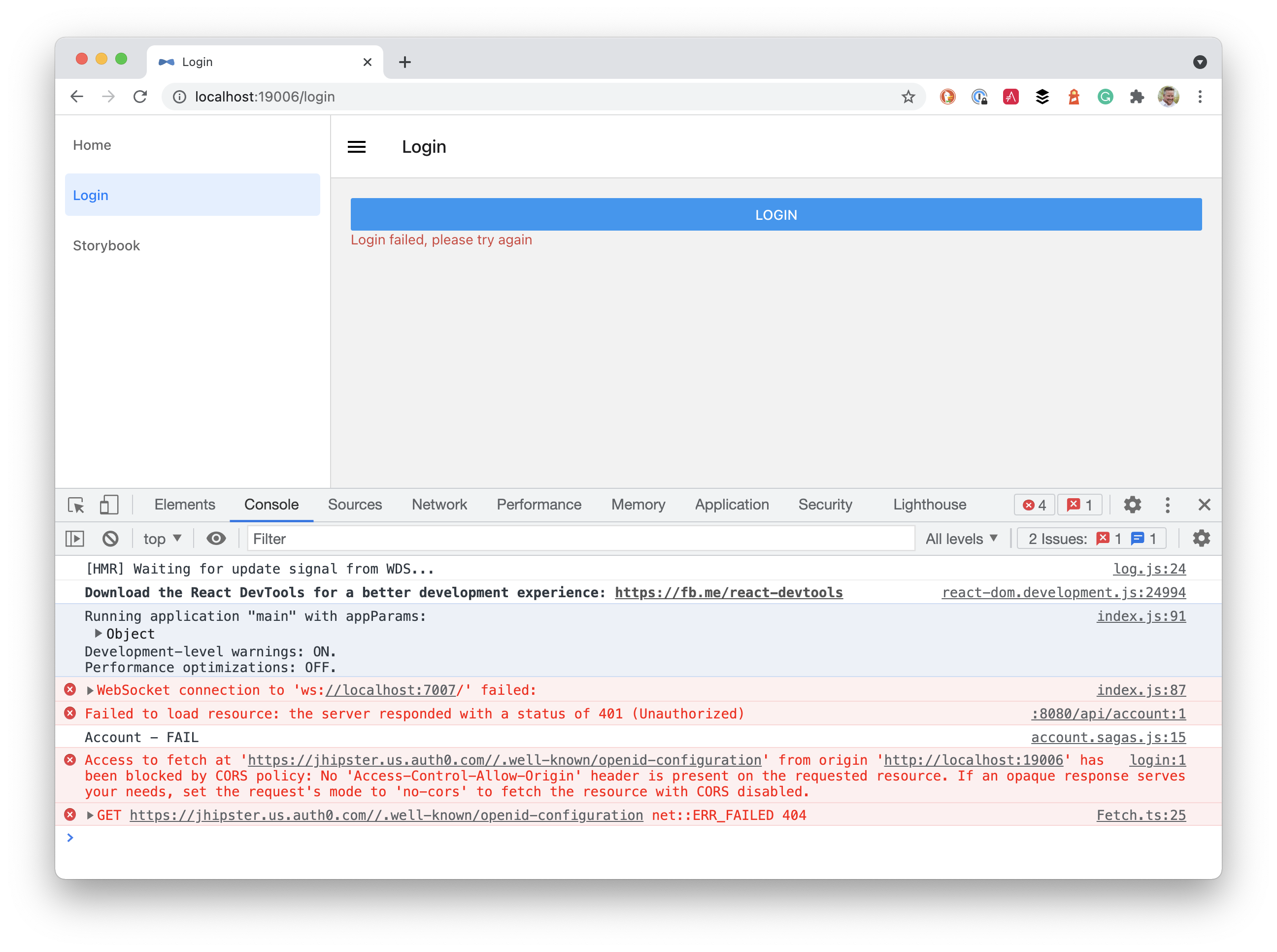The image size is (1277, 952).
Task: Open console settings gear icon
Action: [1201, 539]
